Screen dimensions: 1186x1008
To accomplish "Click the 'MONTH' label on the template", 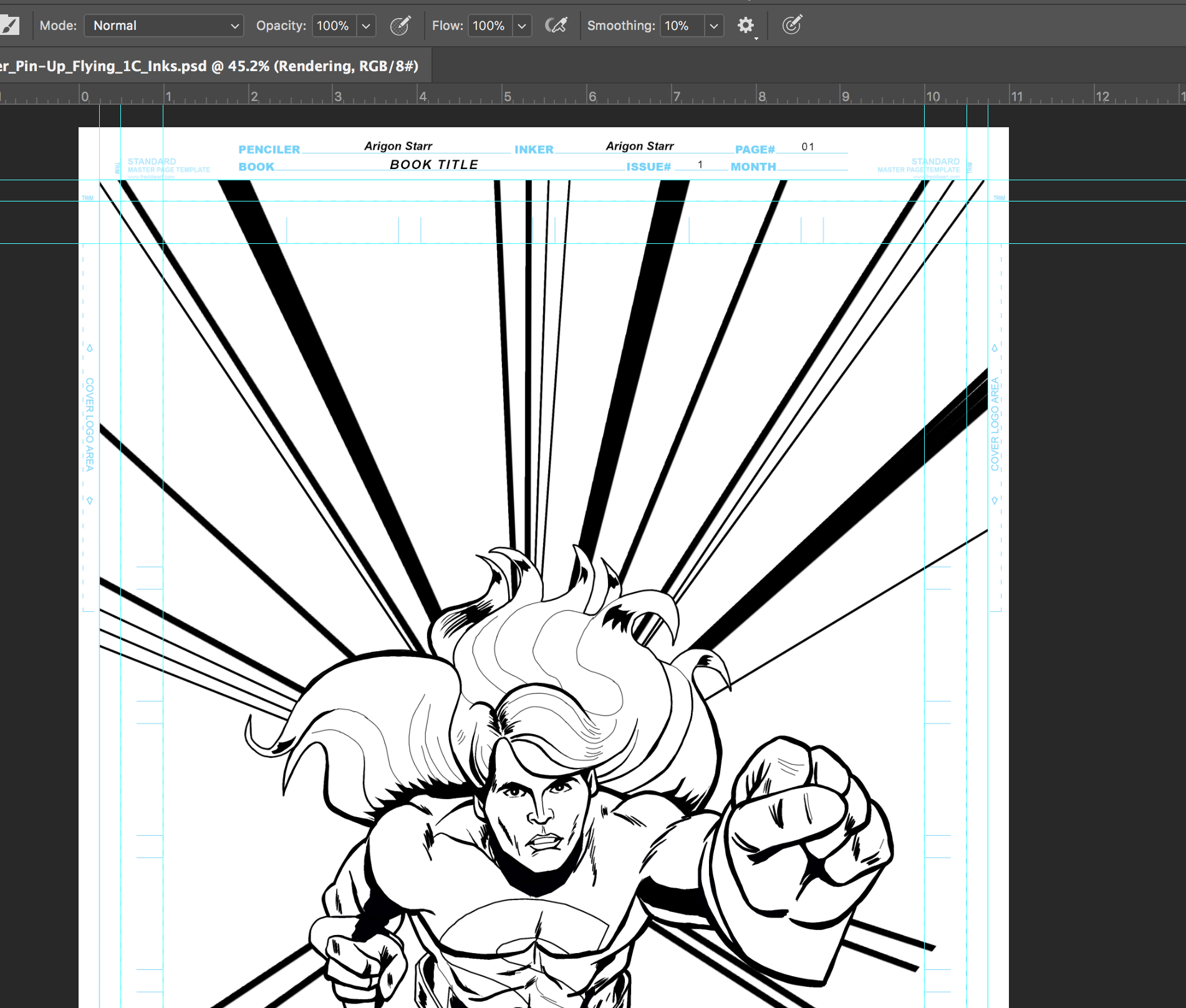I will point(753,167).
